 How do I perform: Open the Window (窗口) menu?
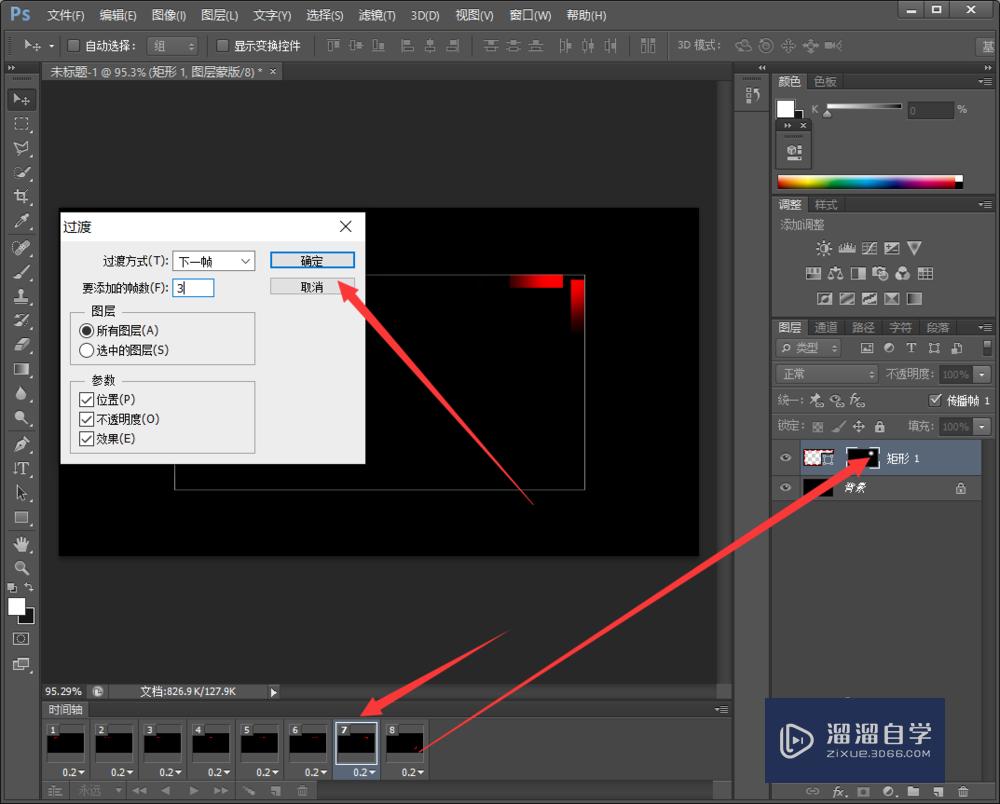click(x=530, y=15)
